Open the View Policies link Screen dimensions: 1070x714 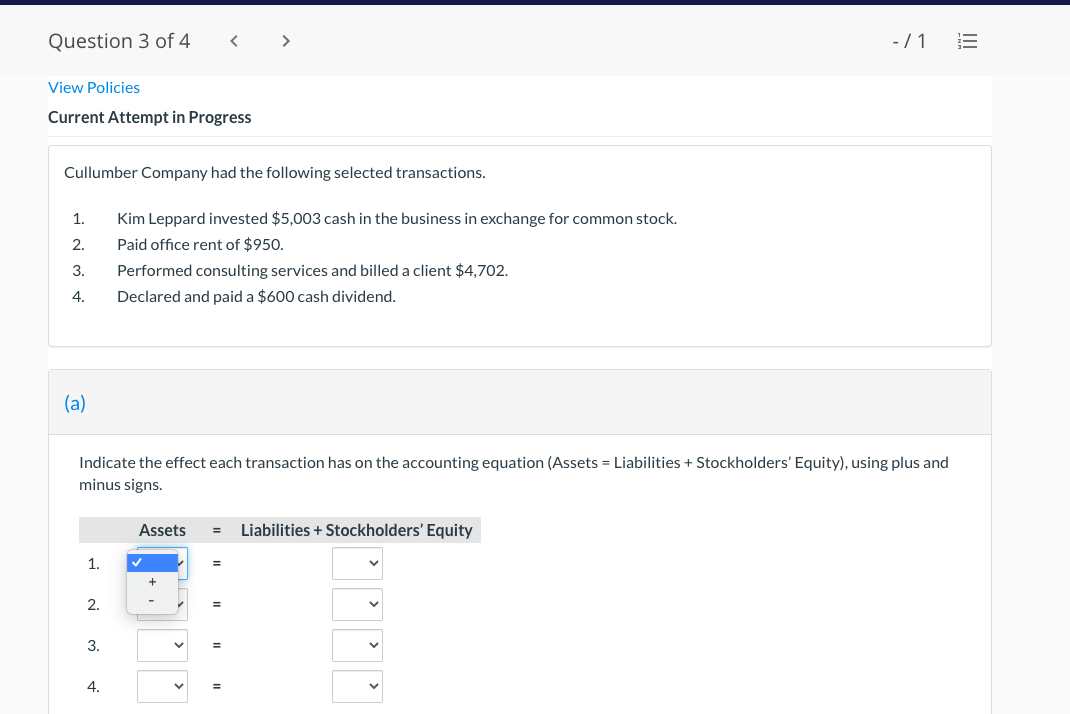click(93, 87)
